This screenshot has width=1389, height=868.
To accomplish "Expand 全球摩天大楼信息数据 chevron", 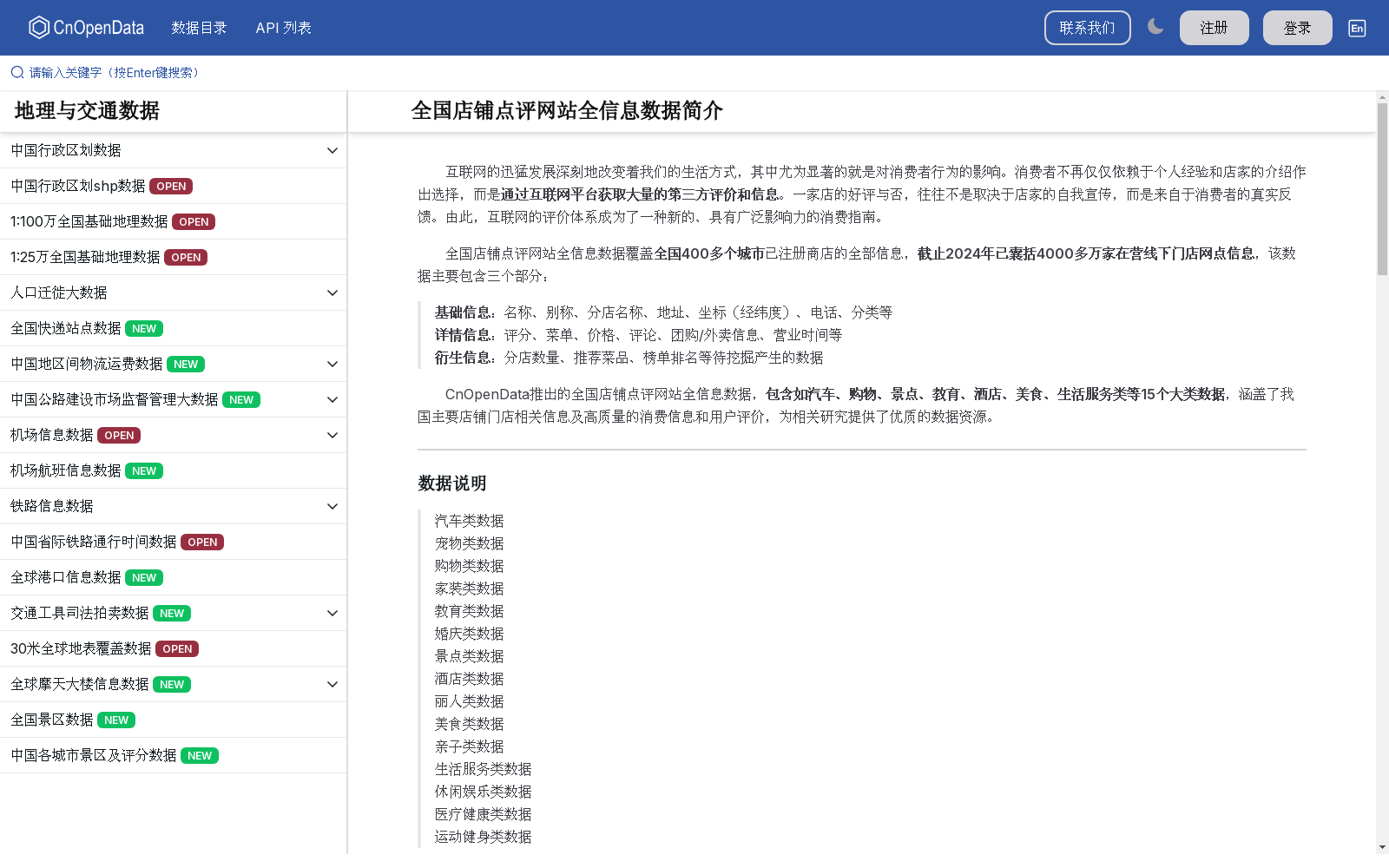I will click(332, 684).
